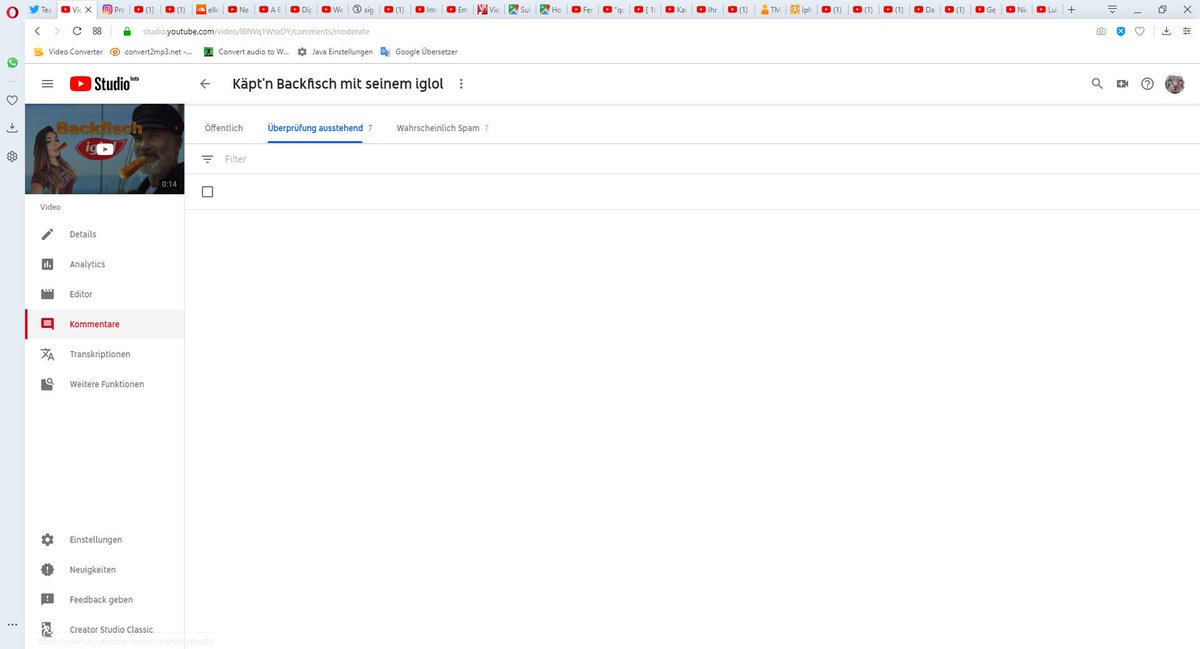Click the address bar heart bookmark icon
The width and height of the screenshot is (1200, 649).
click(x=1141, y=31)
